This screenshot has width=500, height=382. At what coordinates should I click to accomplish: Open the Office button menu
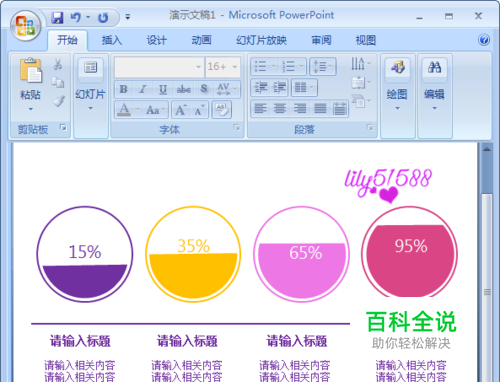25,26
